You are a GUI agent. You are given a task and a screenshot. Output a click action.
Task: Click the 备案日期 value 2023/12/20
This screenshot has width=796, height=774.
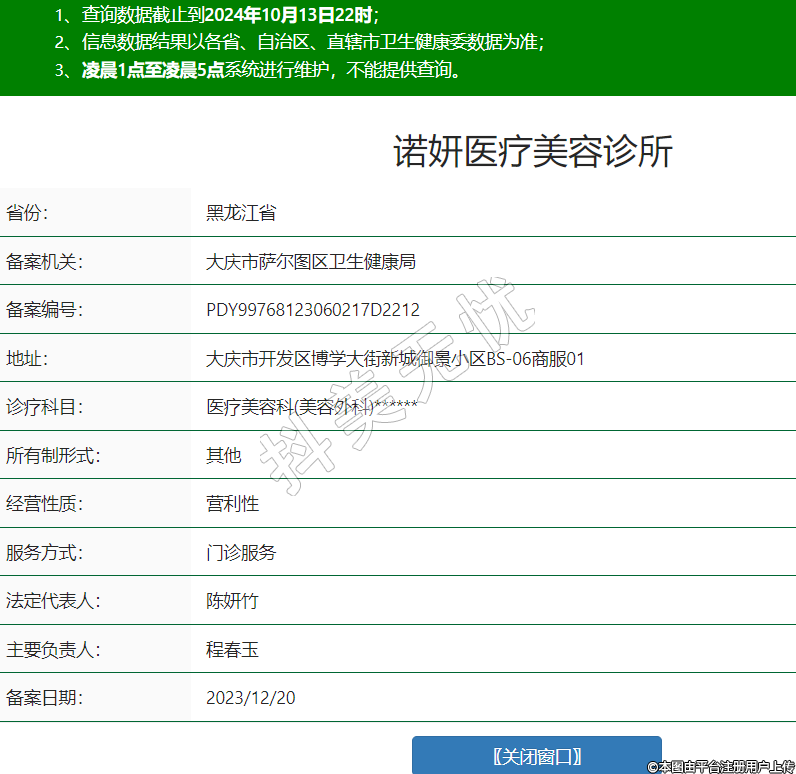(251, 698)
